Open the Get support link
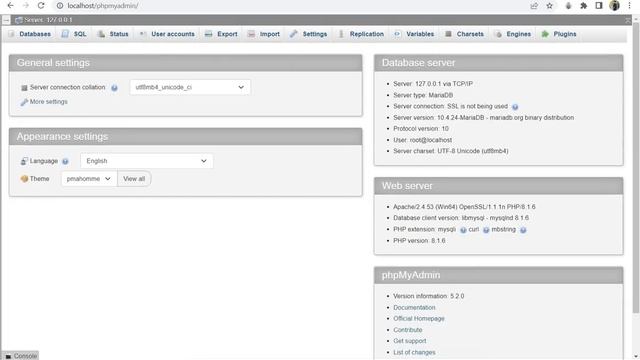The image size is (640, 360). [x=410, y=341]
